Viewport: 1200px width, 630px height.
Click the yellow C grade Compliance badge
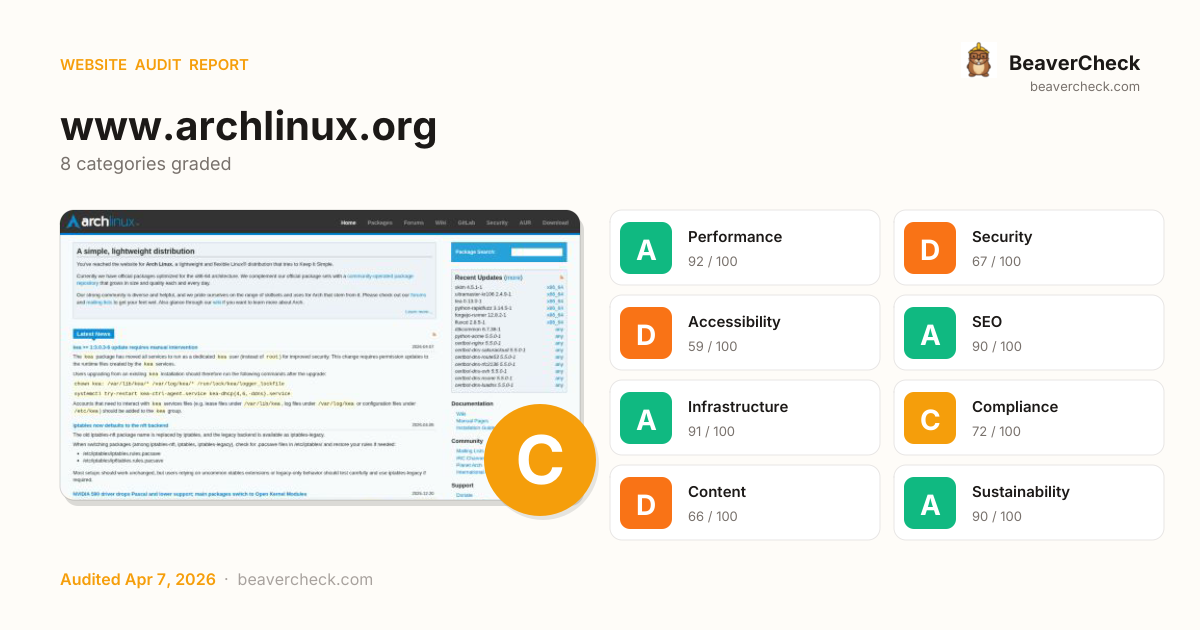pyautogui.click(x=930, y=418)
